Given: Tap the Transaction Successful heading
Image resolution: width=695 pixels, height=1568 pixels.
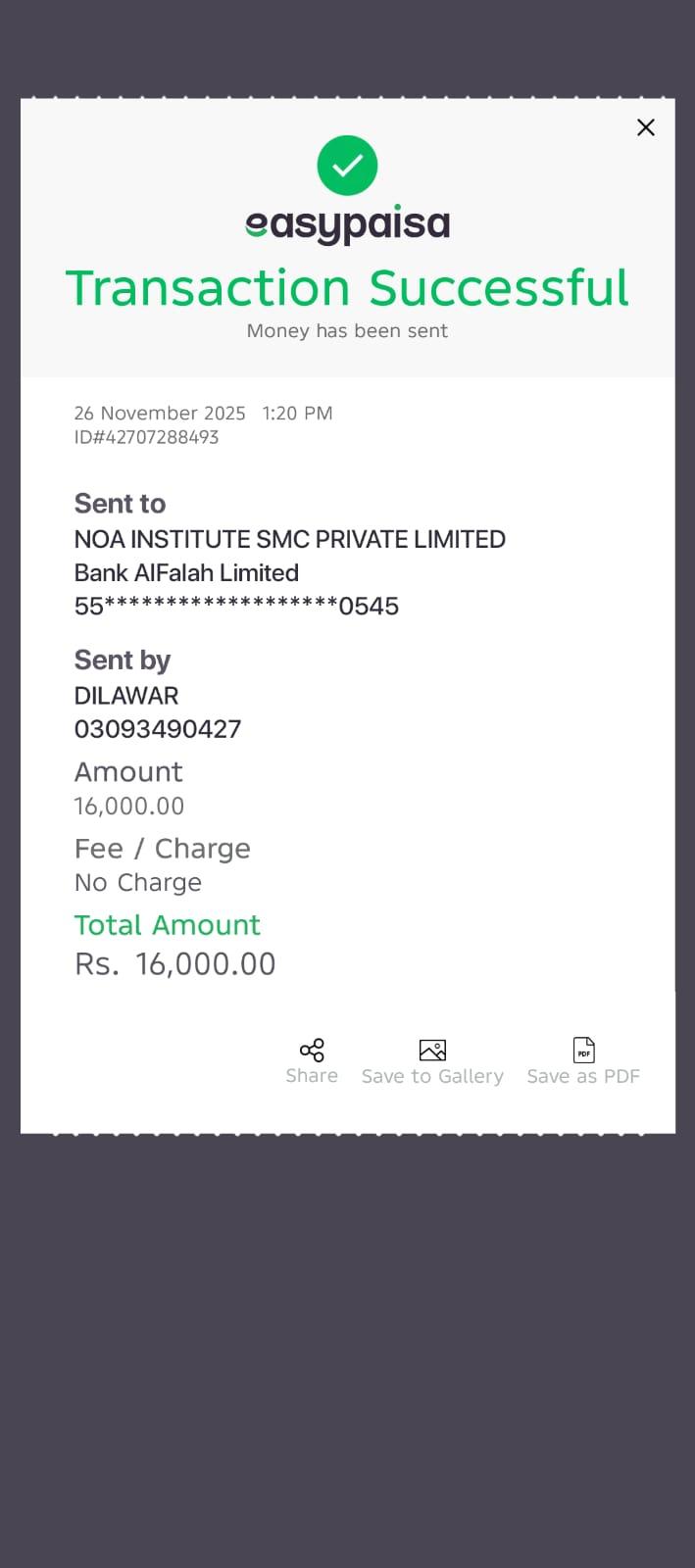Looking at the screenshot, I should click(x=347, y=288).
